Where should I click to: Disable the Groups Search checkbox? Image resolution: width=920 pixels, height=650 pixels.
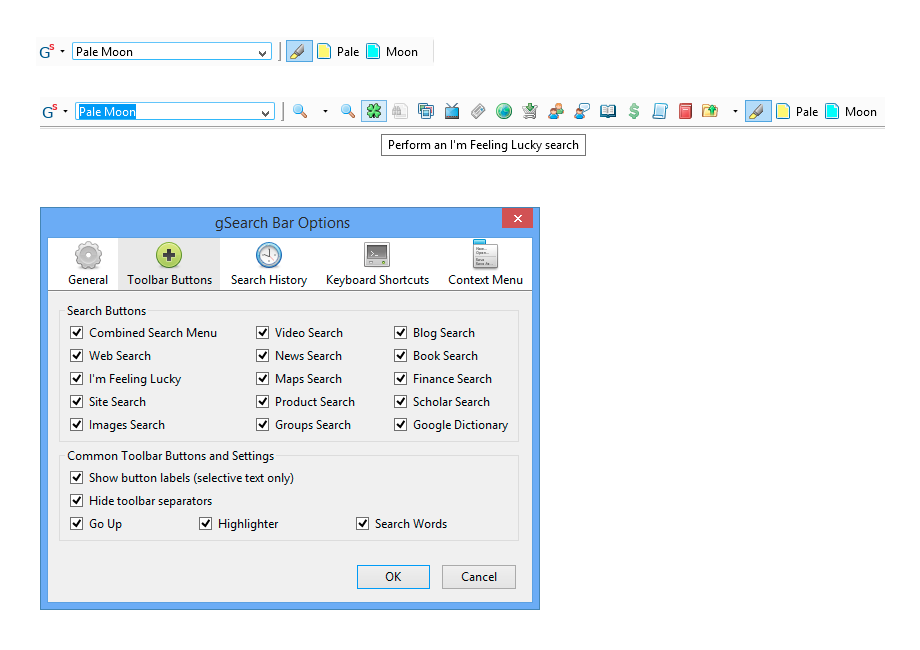click(x=262, y=424)
